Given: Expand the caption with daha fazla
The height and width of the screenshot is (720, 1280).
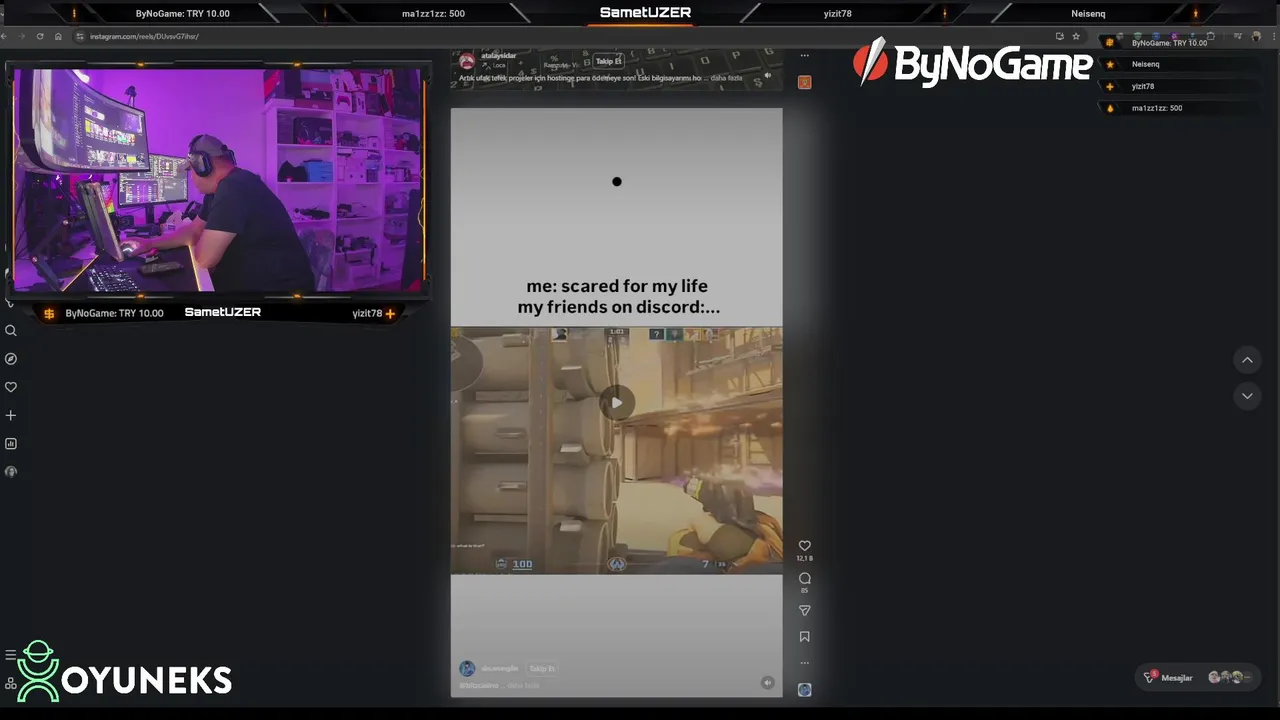Looking at the screenshot, I should point(523,685).
